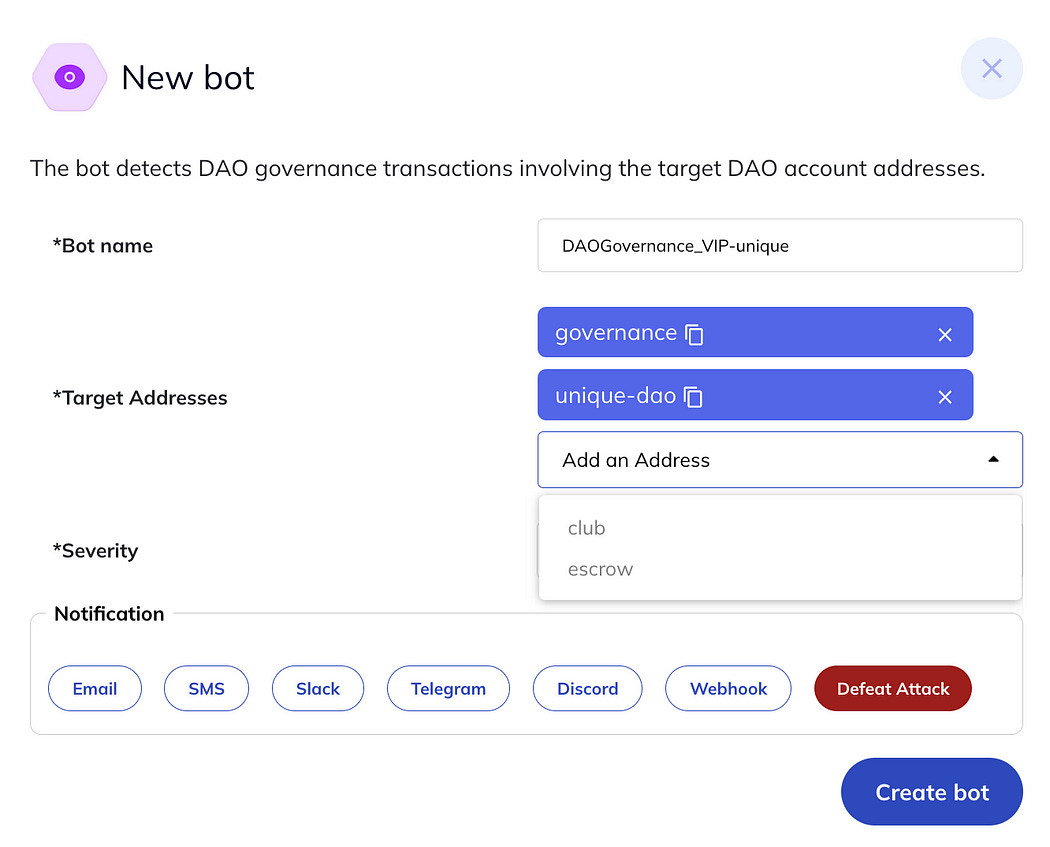The width and height of the screenshot is (1050, 847).
Task: Enable SMS notification
Action: (206, 688)
